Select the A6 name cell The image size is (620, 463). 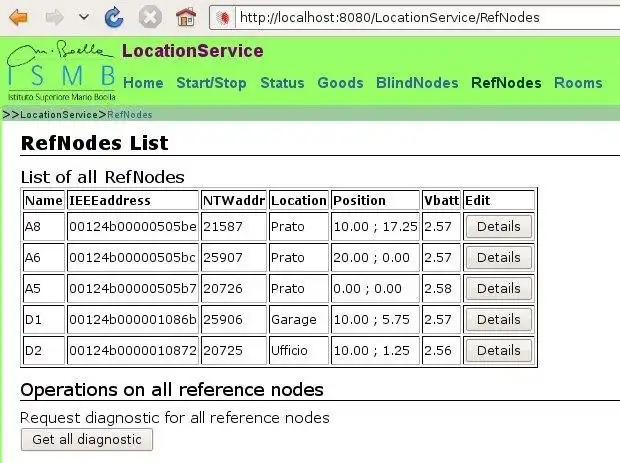(x=43, y=257)
